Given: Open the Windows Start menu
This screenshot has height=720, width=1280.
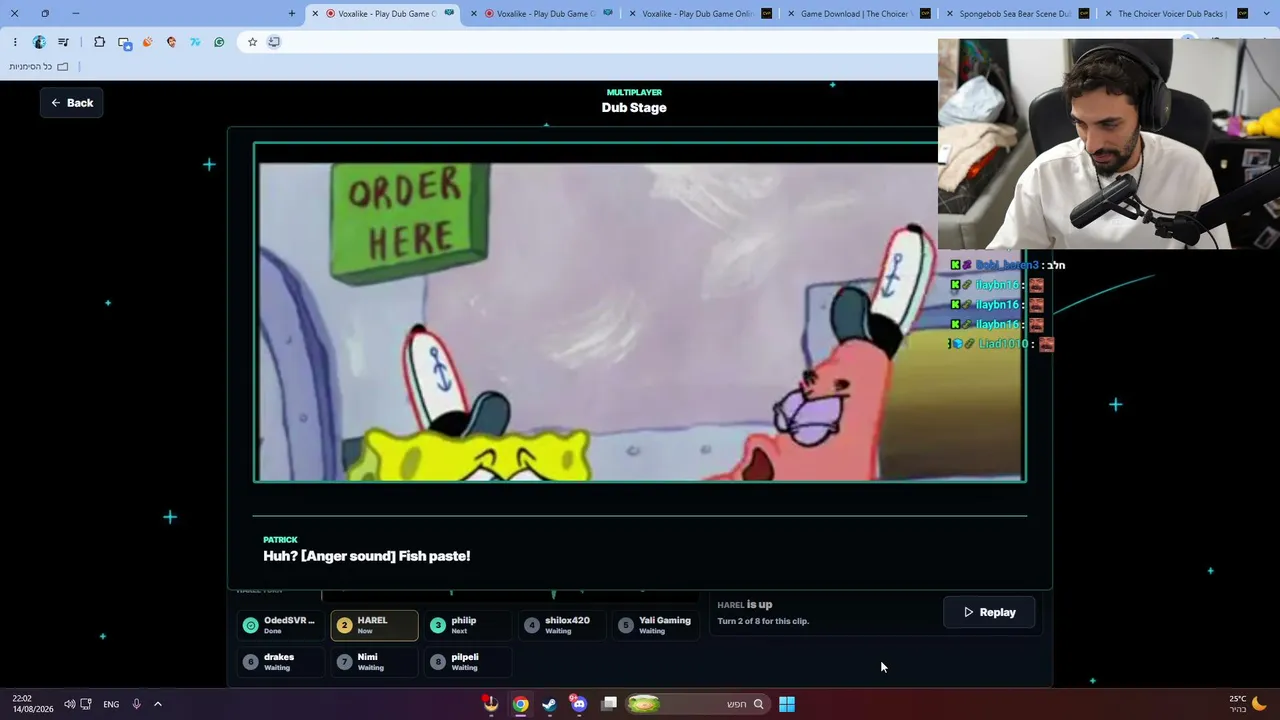Looking at the screenshot, I should tap(787, 704).
